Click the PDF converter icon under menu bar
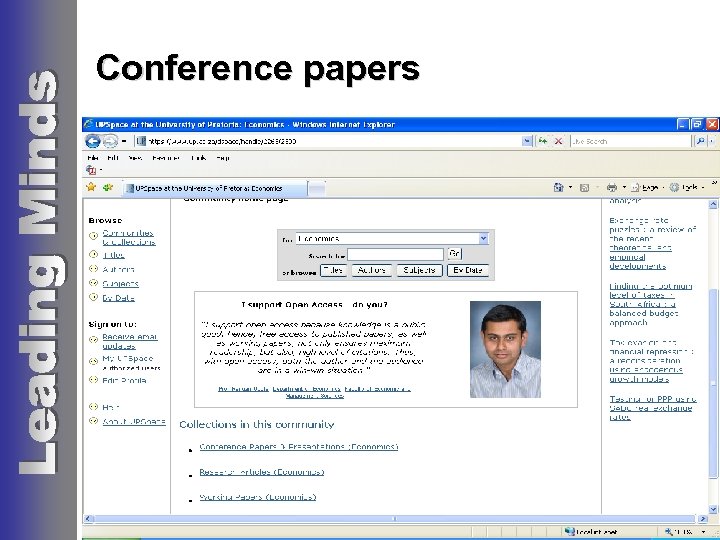Screen dimensions: 720x540 click(x=91, y=170)
